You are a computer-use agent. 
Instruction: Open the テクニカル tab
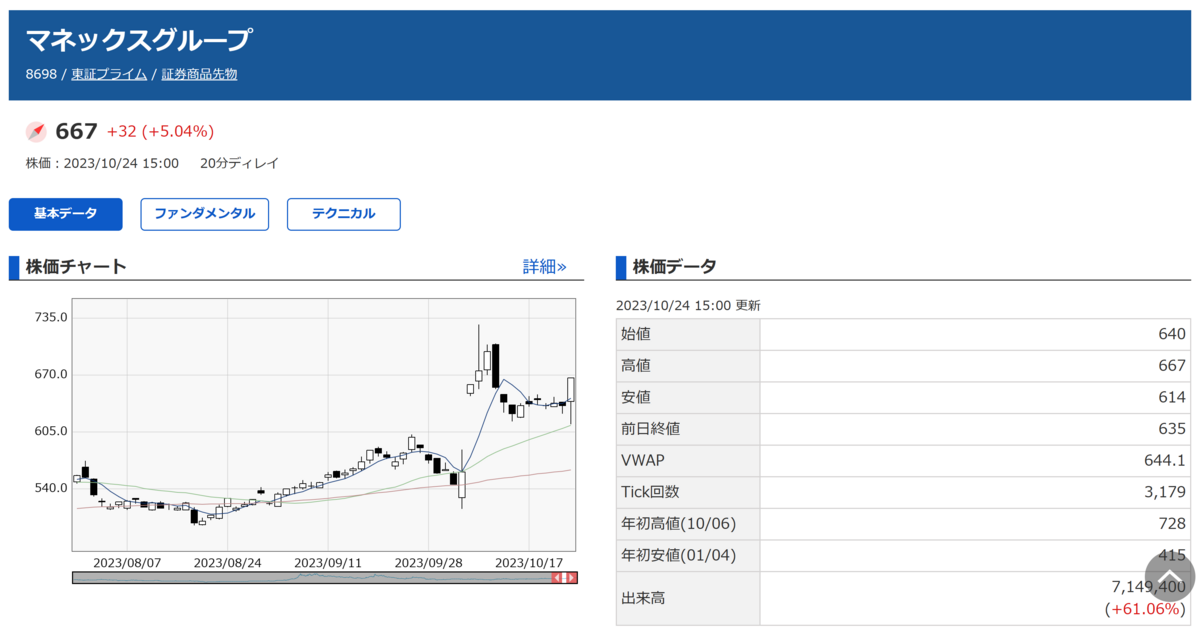[x=344, y=214]
